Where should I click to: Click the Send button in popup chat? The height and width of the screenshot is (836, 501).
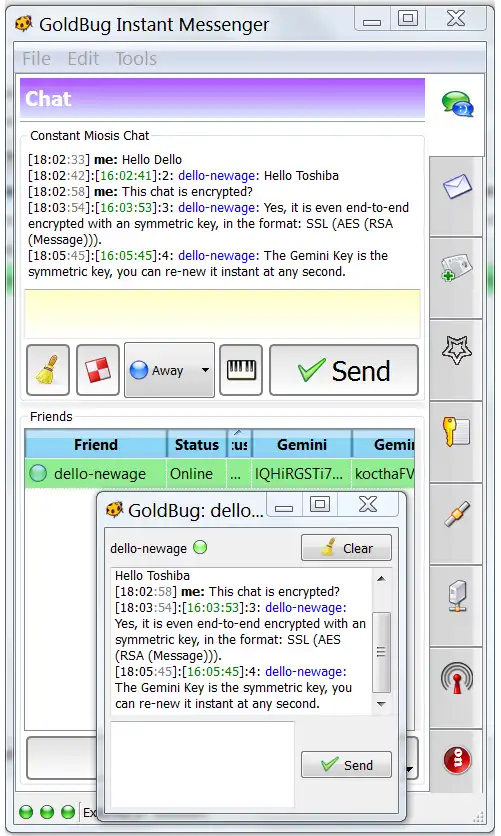pos(346,765)
